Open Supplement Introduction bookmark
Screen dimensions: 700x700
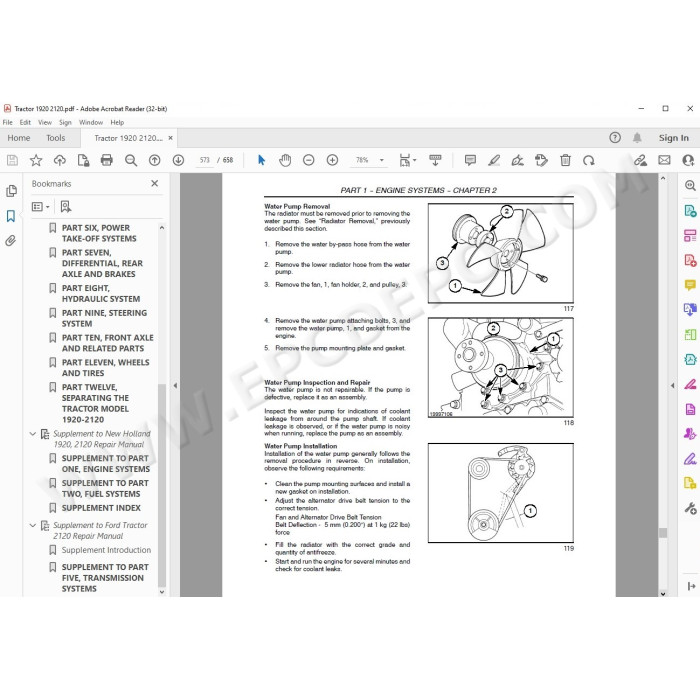(x=106, y=550)
